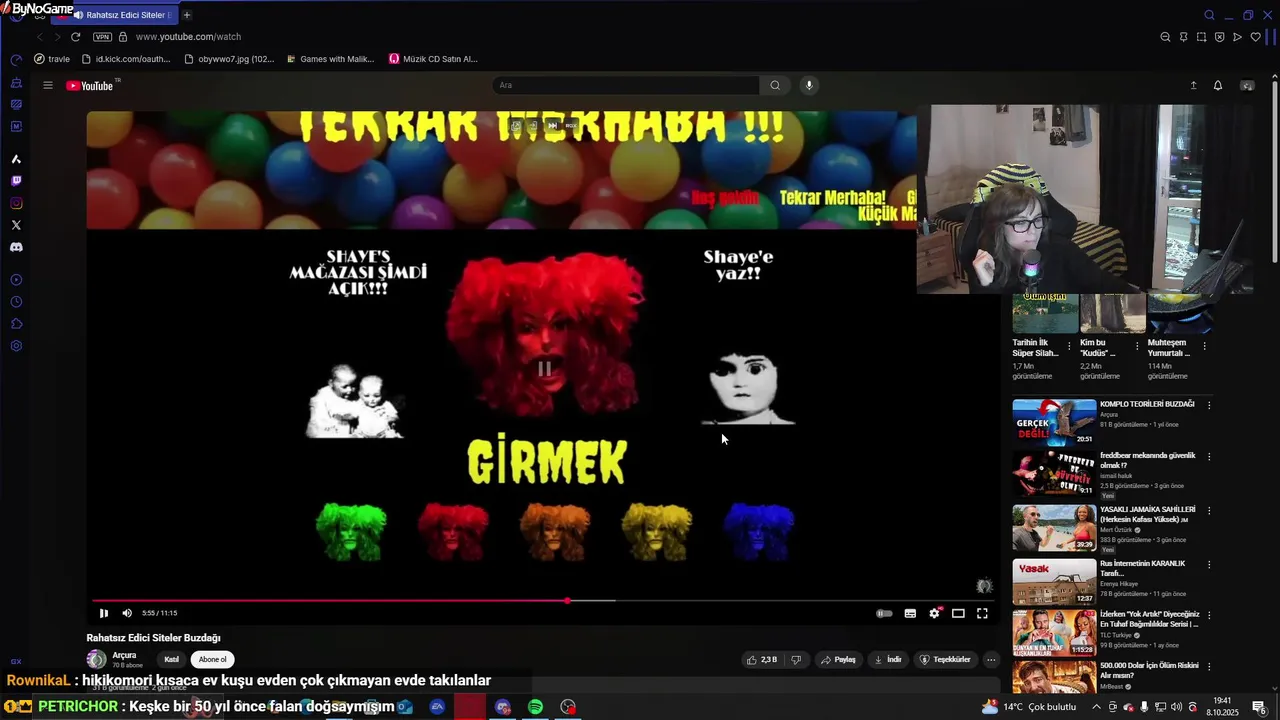Open options for freddbear mekanında video

[1209, 457]
